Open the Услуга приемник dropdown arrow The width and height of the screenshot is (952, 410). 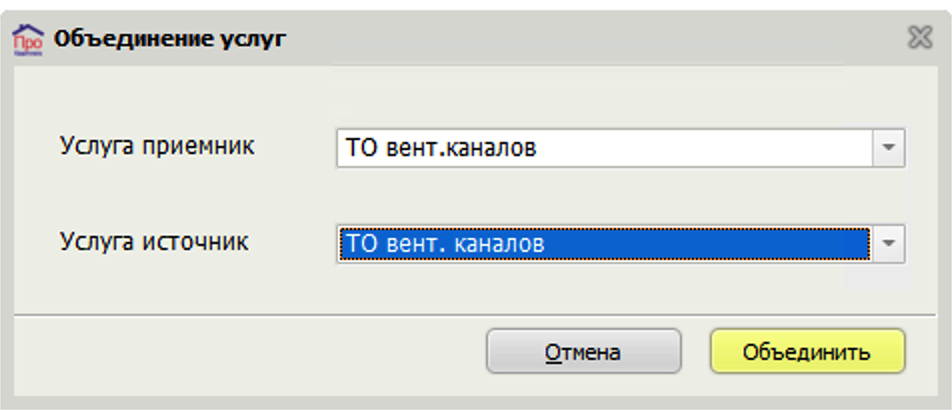[889, 148]
